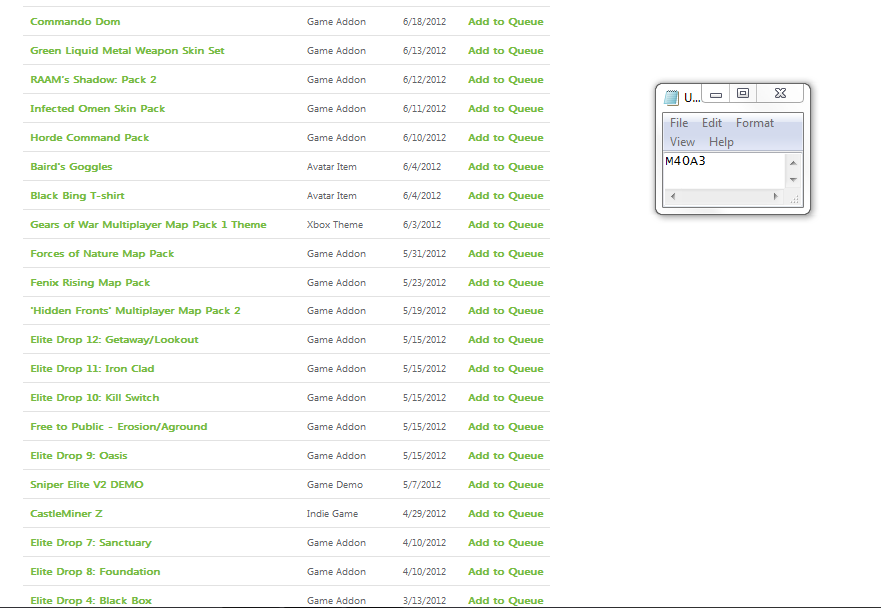Add Erosion/Aground to queue
Viewport: 881px width, 608px height.
(506, 427)
